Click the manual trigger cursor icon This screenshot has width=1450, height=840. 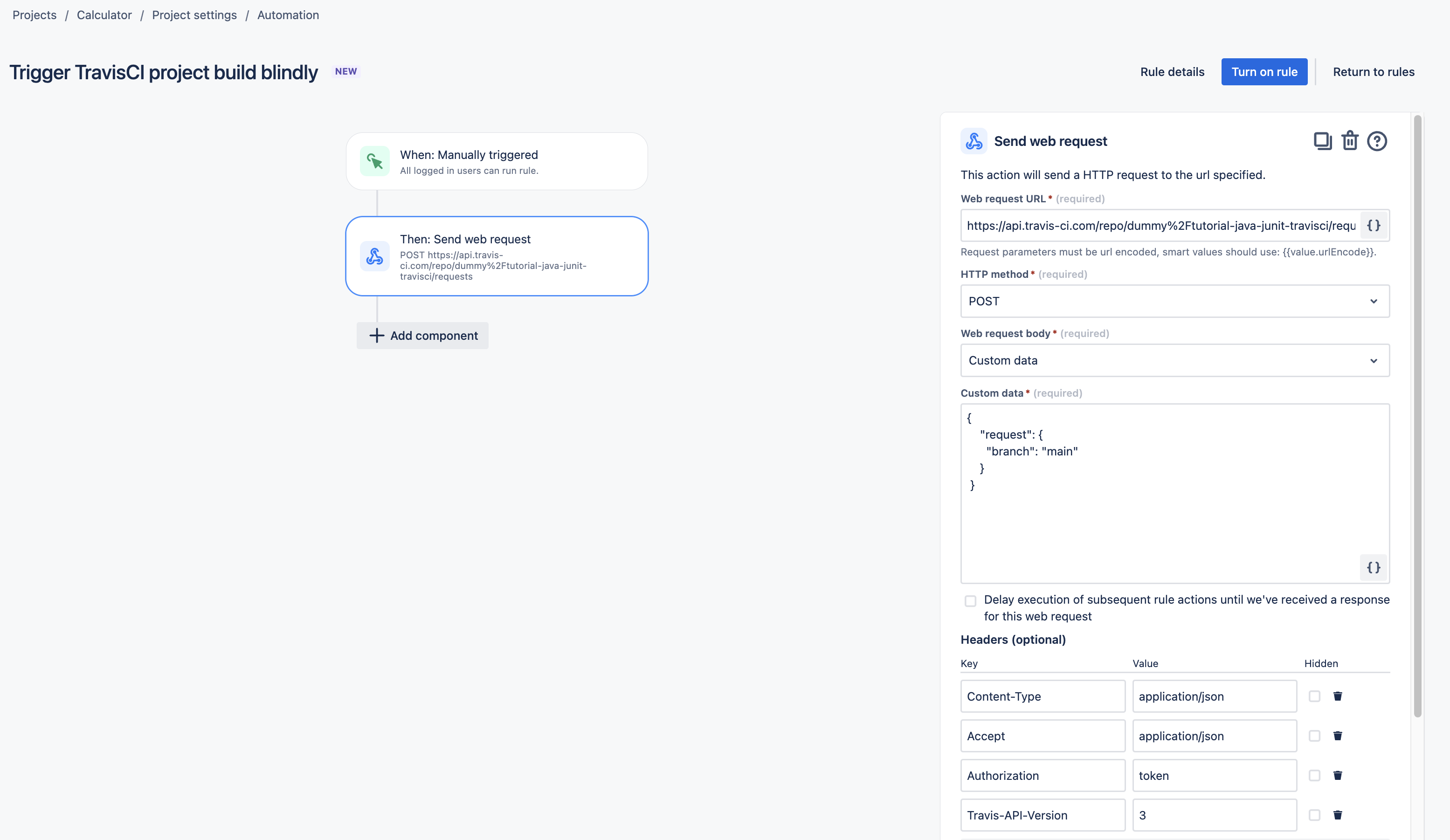374,161
